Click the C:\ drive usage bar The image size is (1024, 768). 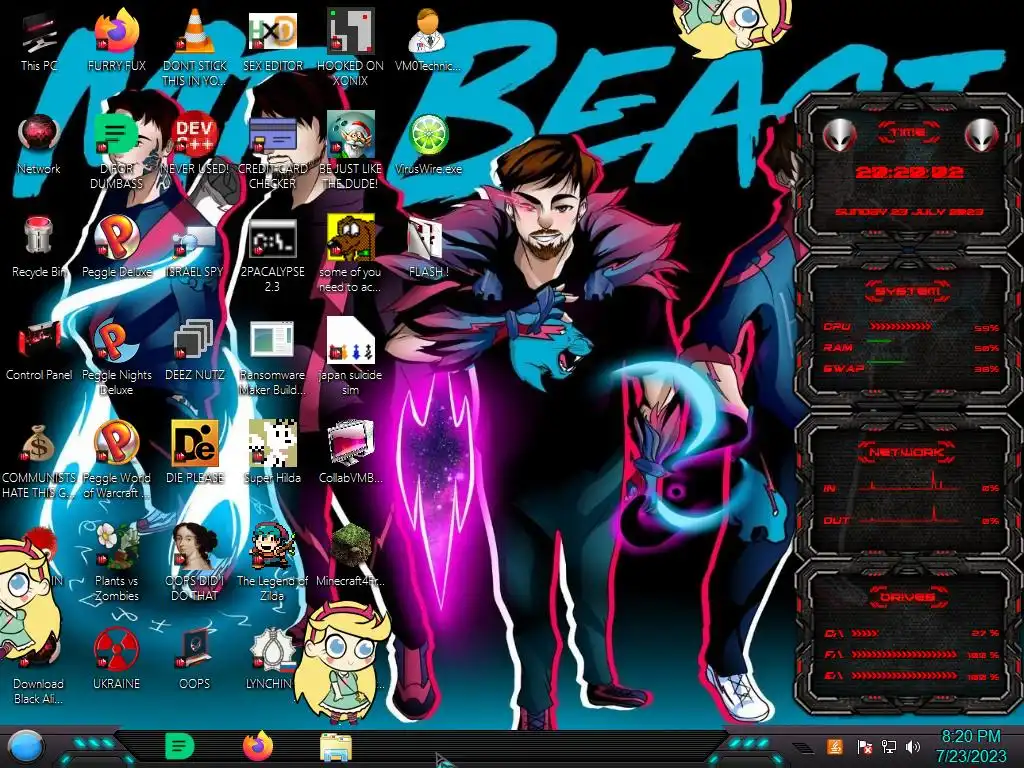coord(865,633)
